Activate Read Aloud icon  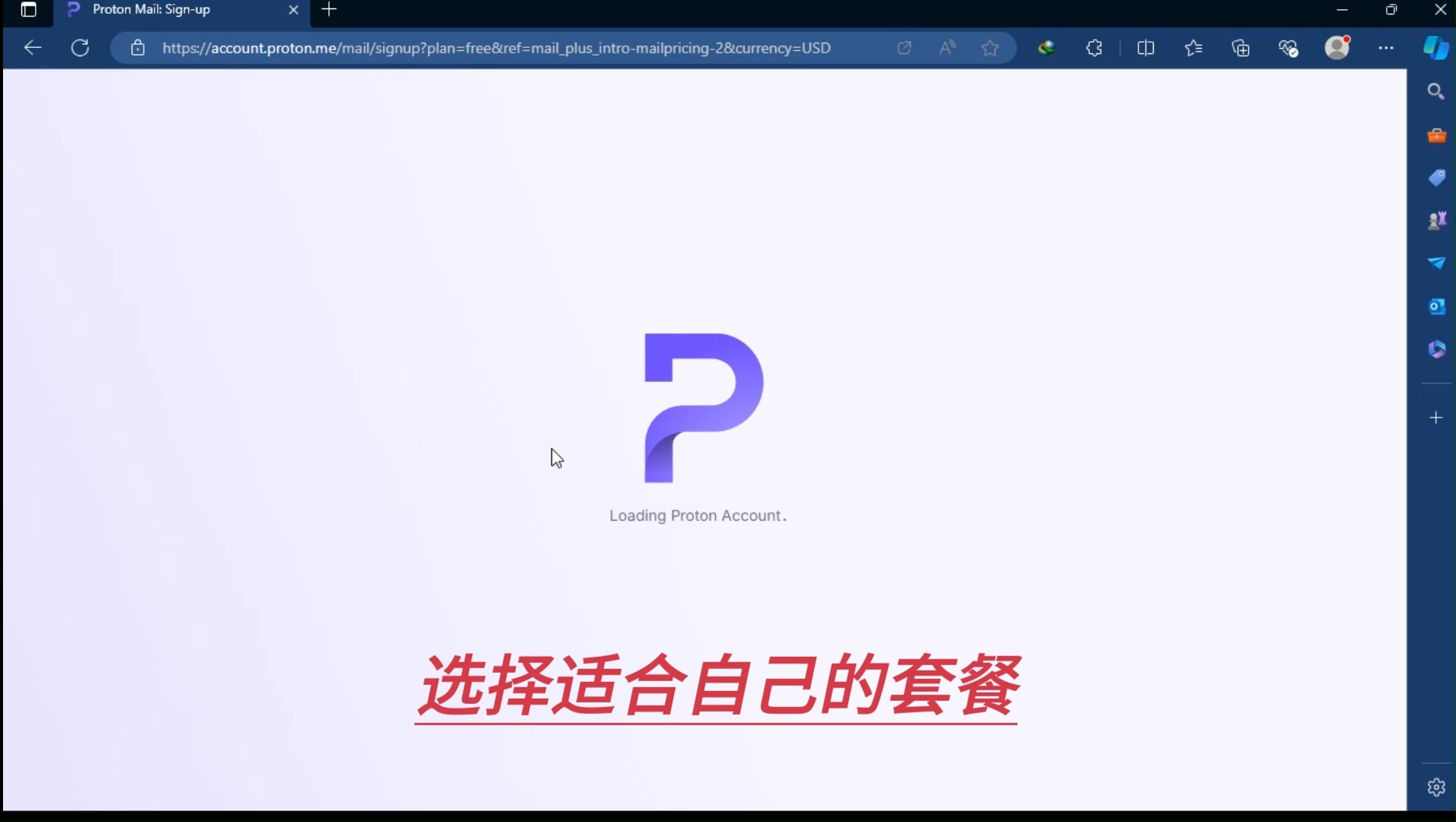947,48
